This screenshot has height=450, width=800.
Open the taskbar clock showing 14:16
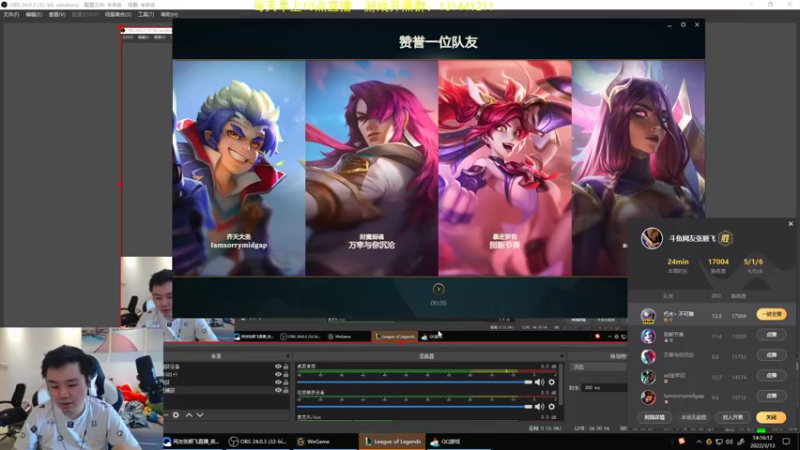(762, 442)
